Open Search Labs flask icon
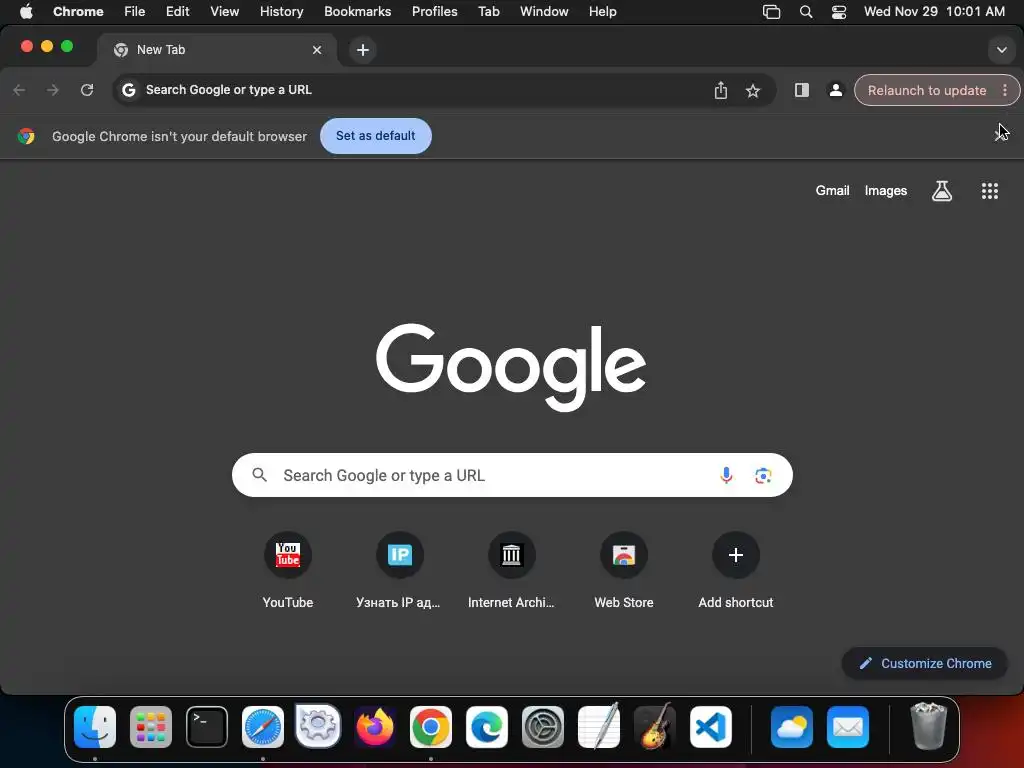The height and width of the screenshot is (768, 1024). (x=942, y=191)
